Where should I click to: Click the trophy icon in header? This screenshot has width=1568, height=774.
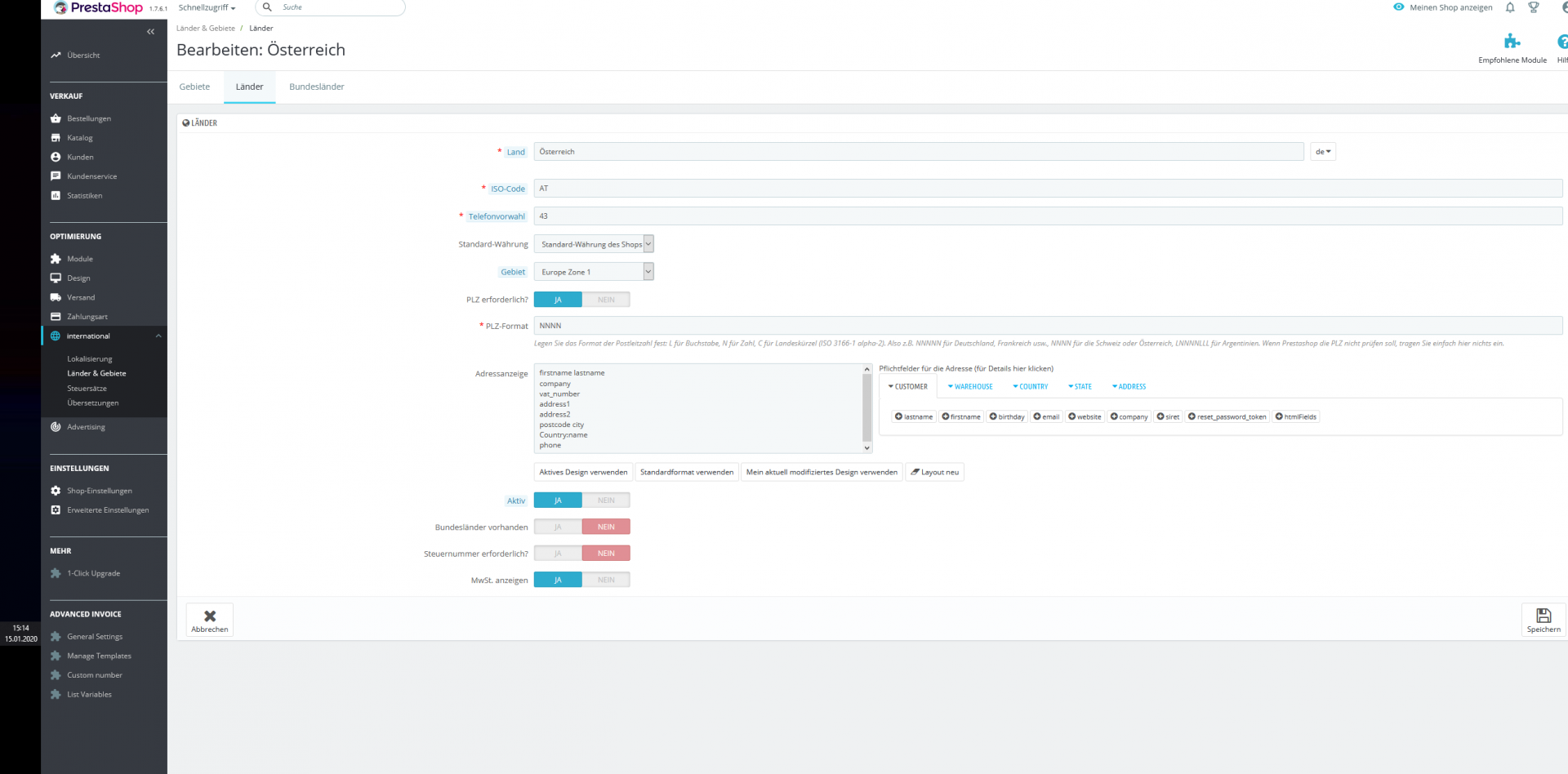(1534, 7)
